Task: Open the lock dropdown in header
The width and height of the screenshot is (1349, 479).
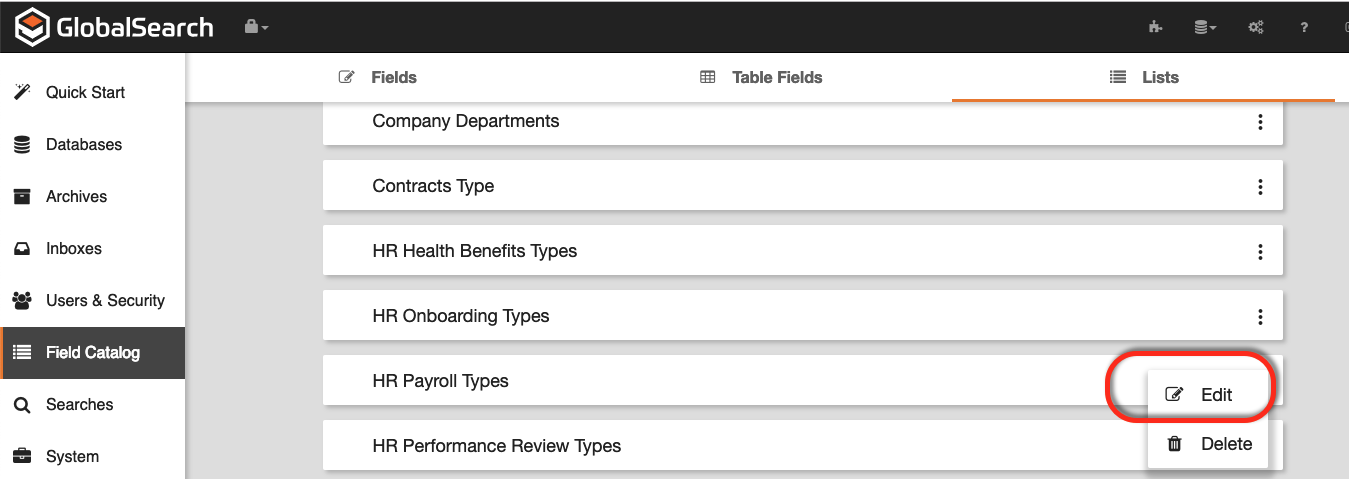Action: 256,27
